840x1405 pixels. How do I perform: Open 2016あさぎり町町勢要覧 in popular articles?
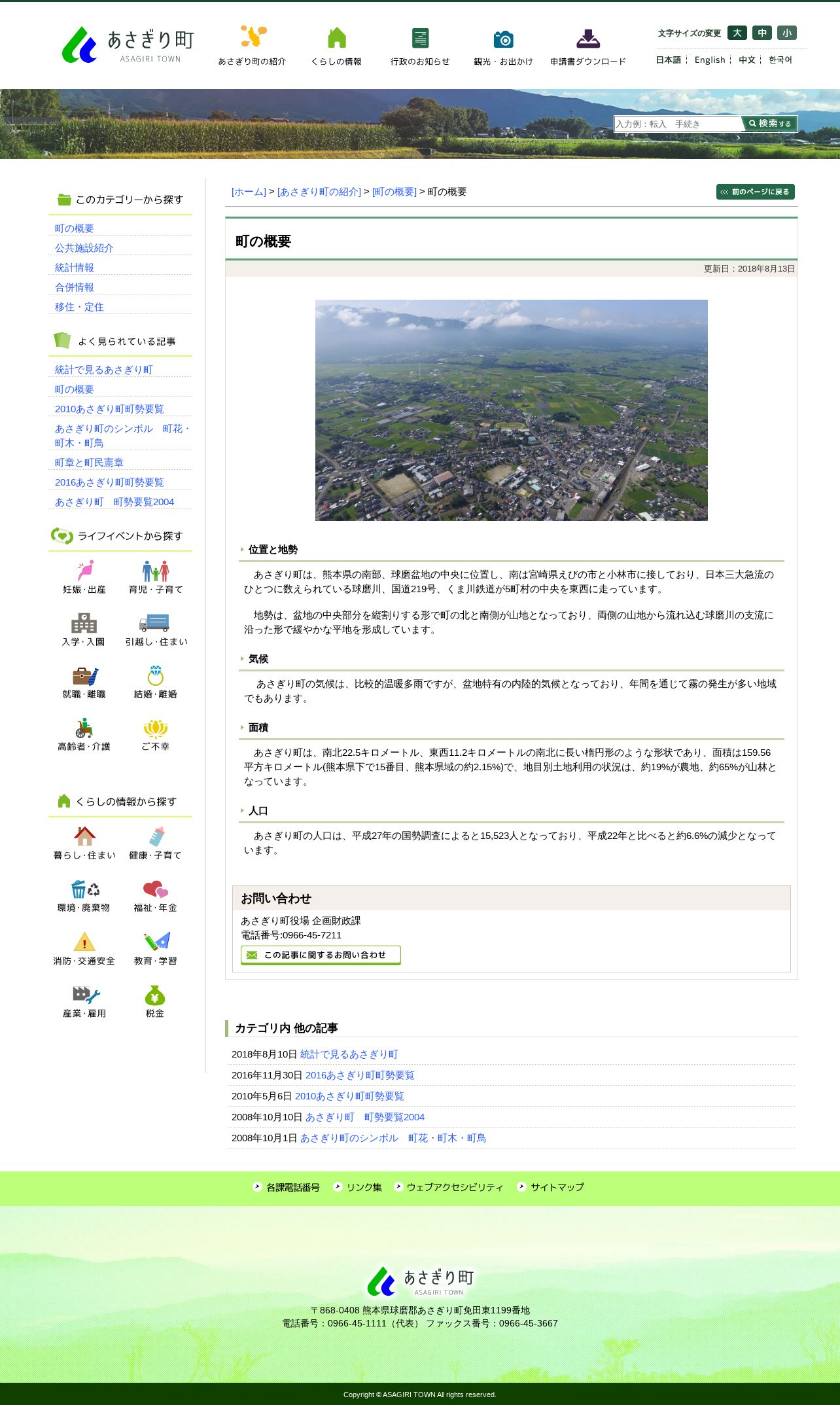[x=109, y=482]
